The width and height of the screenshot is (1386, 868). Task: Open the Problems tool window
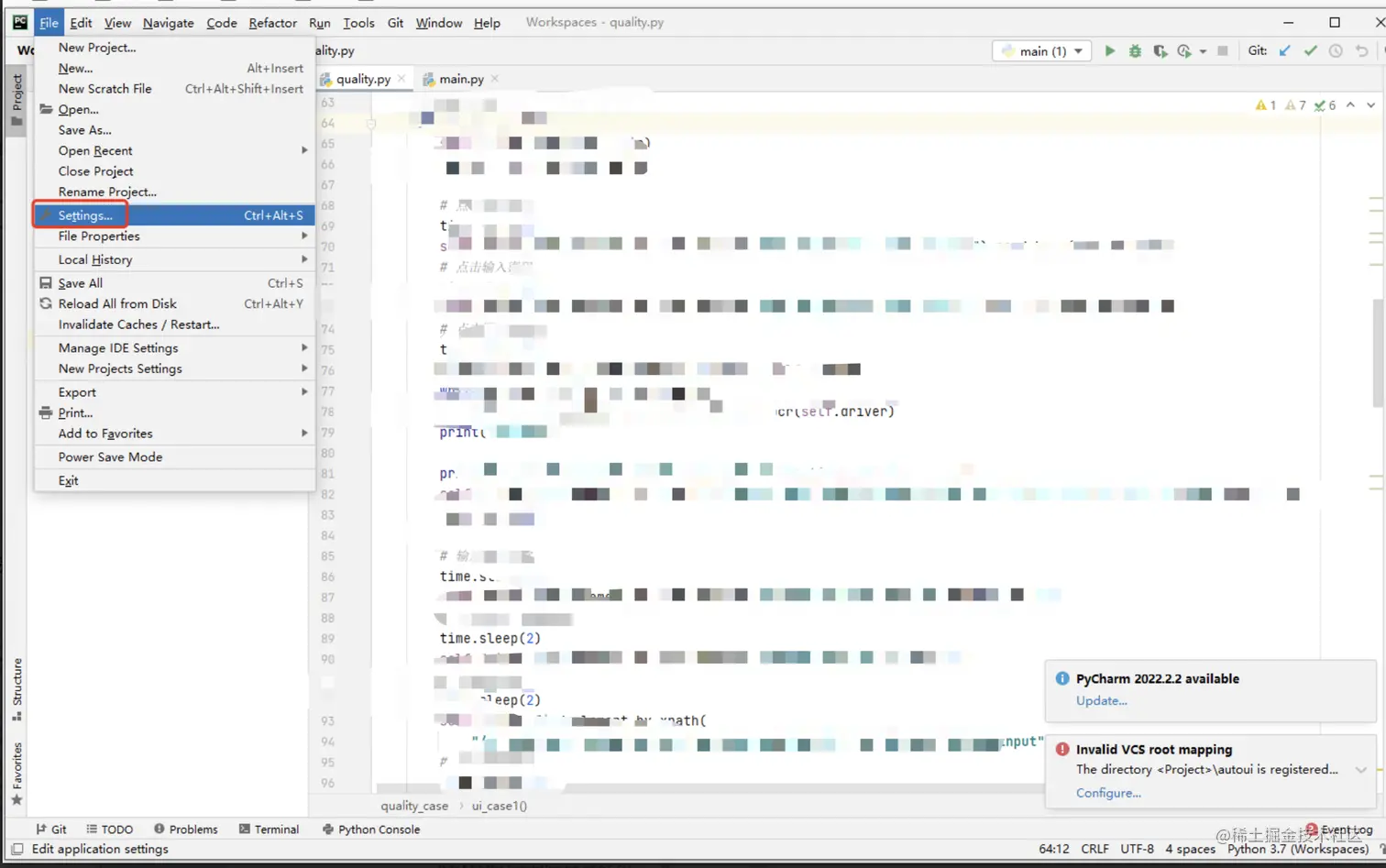[x=186, y=829]
